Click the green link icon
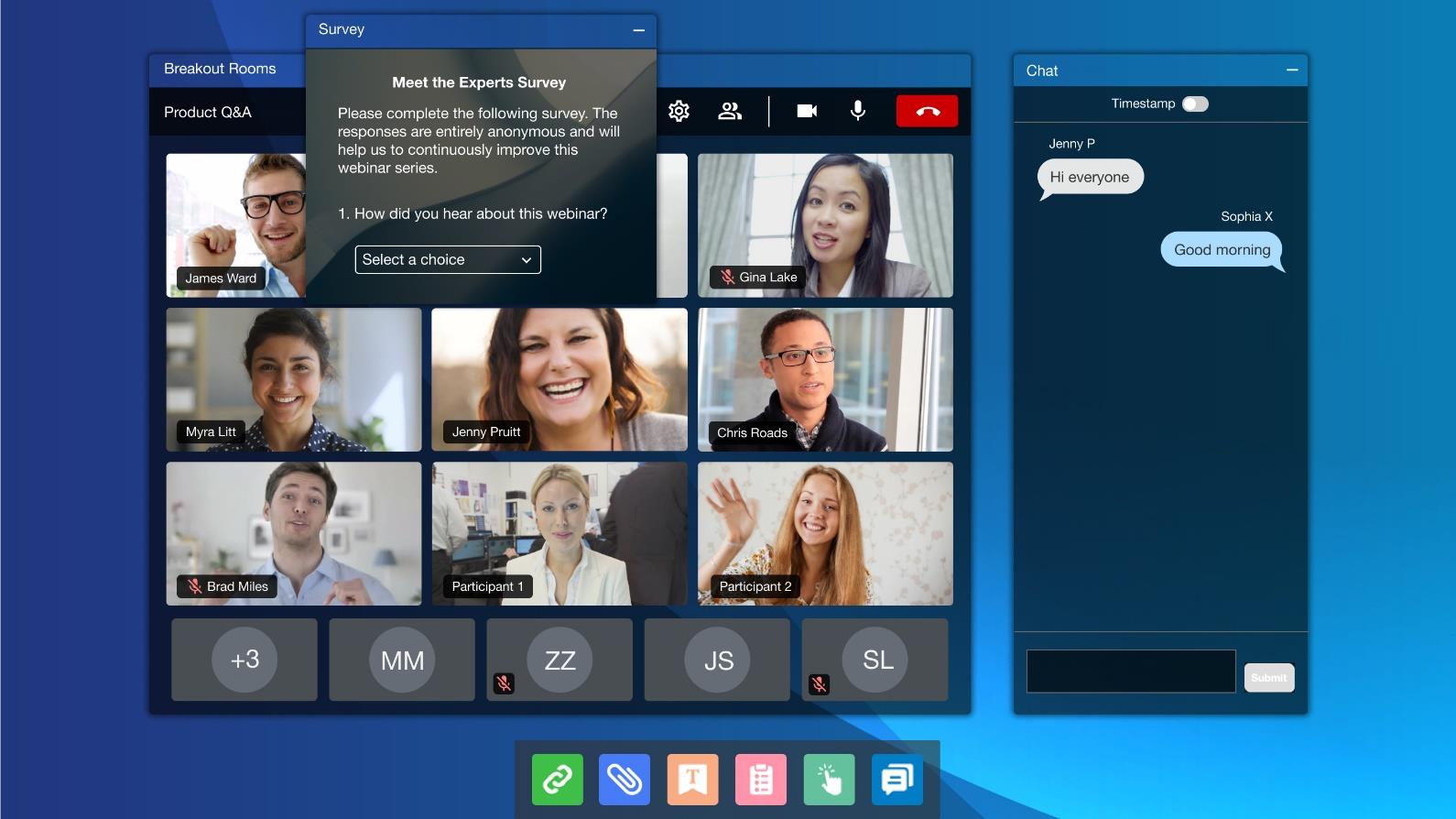 558,780
